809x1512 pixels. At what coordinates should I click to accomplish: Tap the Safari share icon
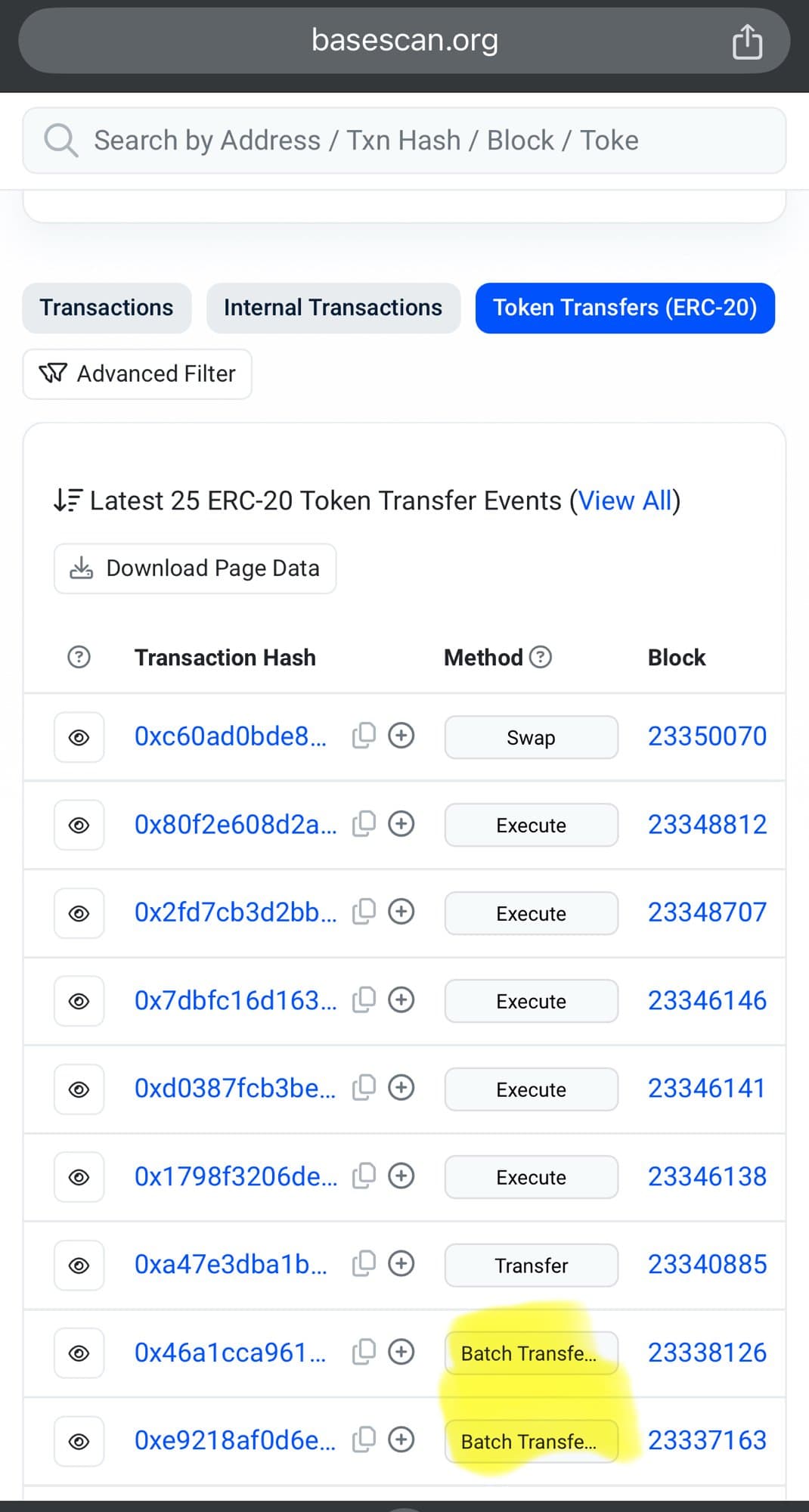pos(747,42)
